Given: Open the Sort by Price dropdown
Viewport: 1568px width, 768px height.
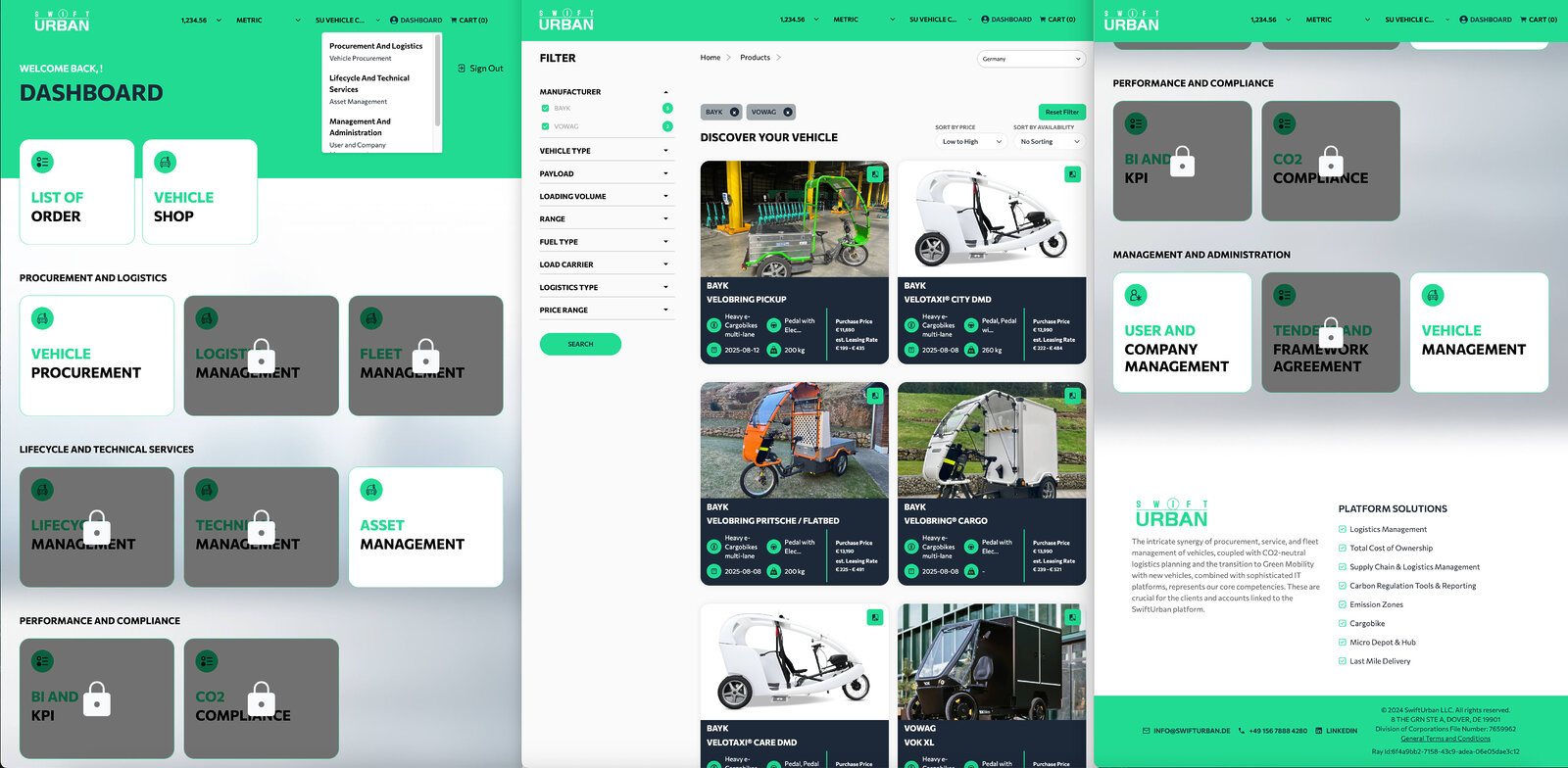Looking at the screenshot, I should (970, 142).
